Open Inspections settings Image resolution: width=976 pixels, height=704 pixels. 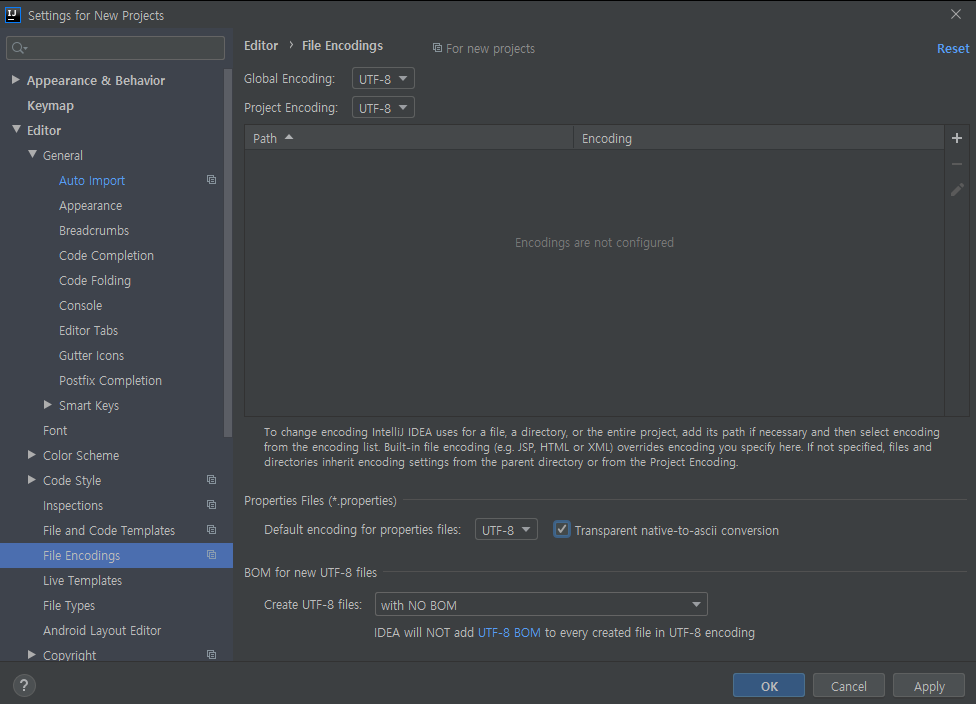[x=73, y=505]
